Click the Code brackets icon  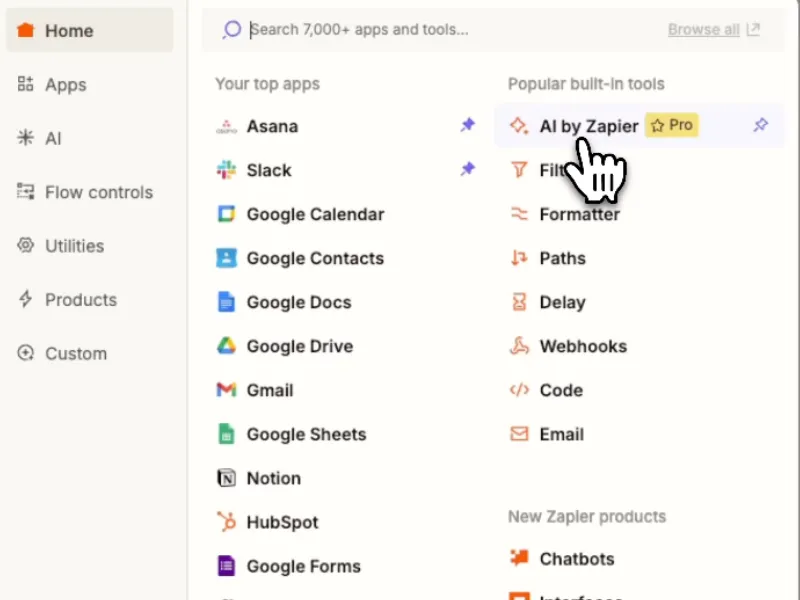pos(519,390)
